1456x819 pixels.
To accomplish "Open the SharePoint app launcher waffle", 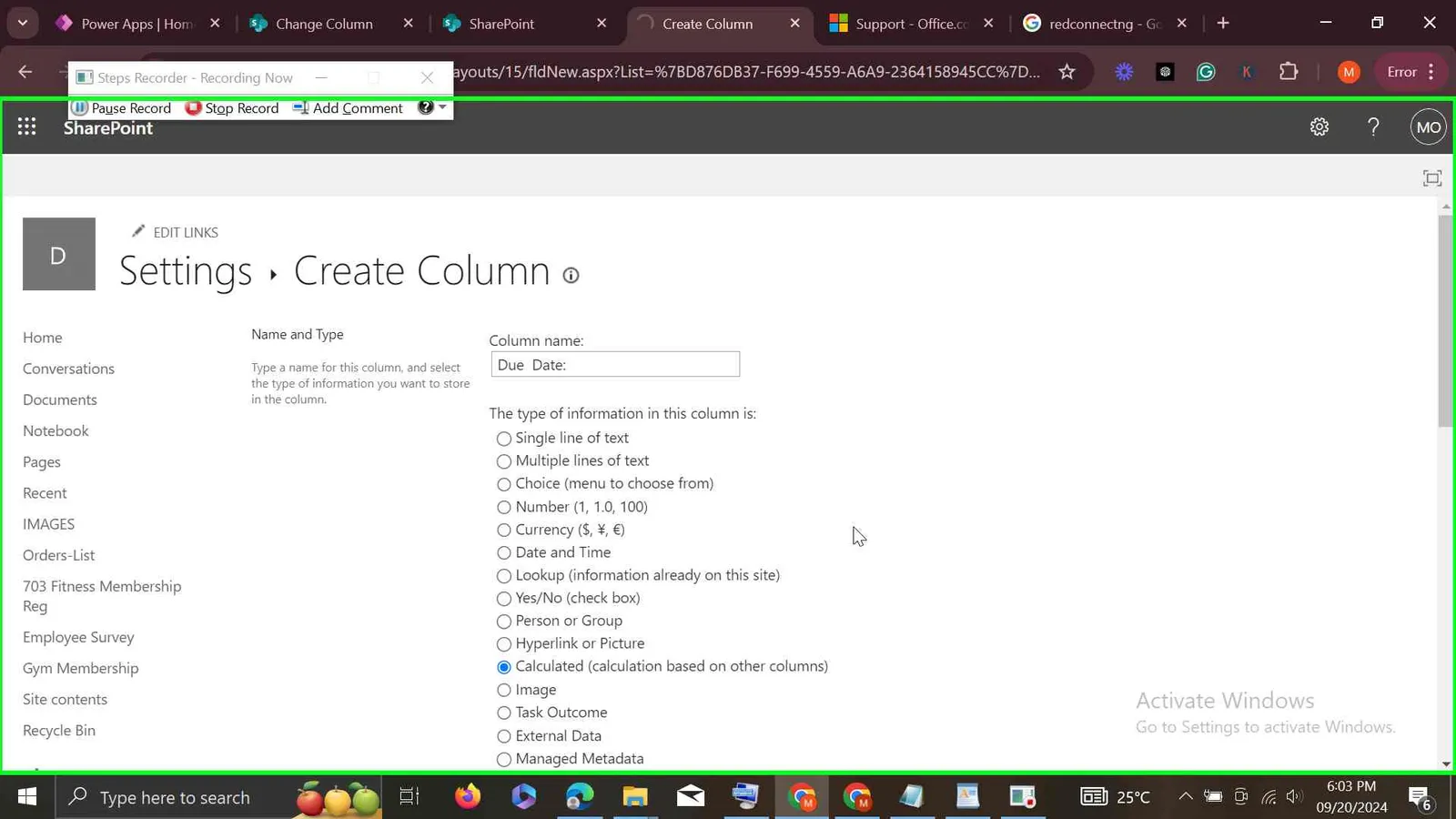I will click(26, 127).
